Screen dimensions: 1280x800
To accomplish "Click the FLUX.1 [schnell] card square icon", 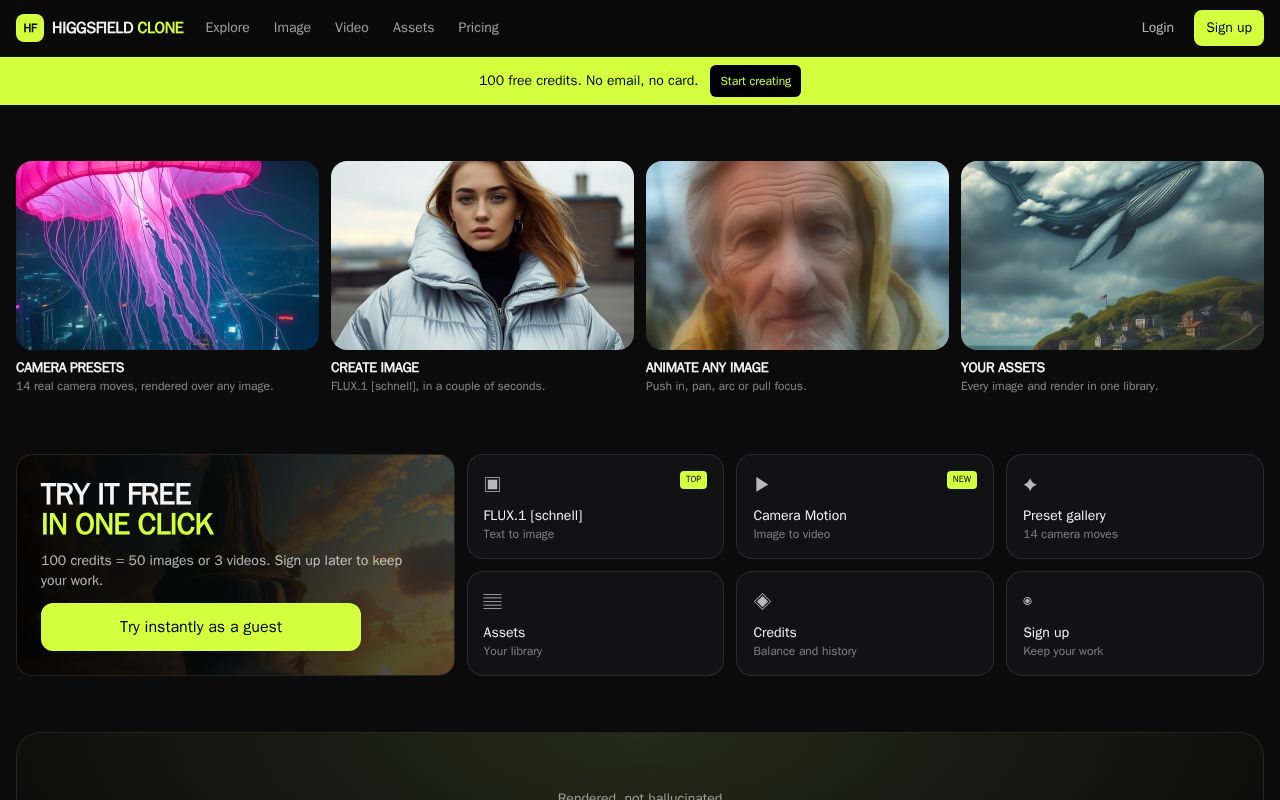I will point(492,484).
